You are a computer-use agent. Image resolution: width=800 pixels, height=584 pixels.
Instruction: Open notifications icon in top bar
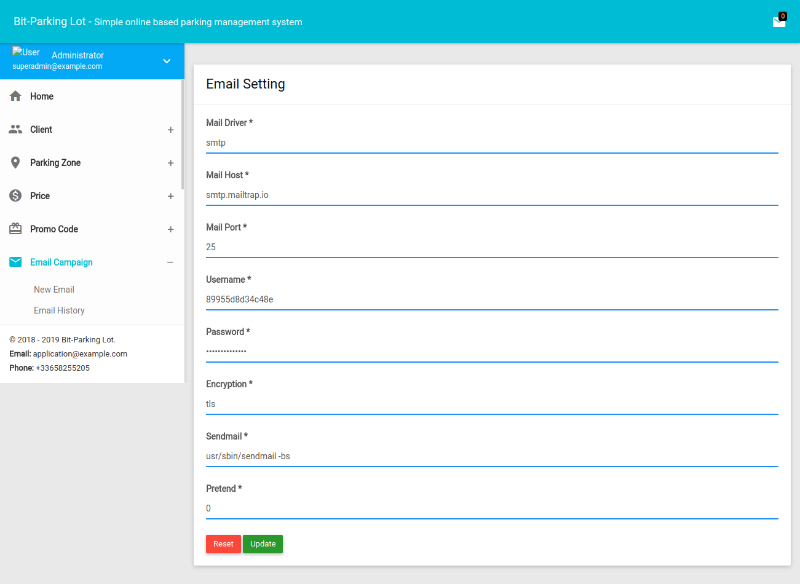coord(779,21)
